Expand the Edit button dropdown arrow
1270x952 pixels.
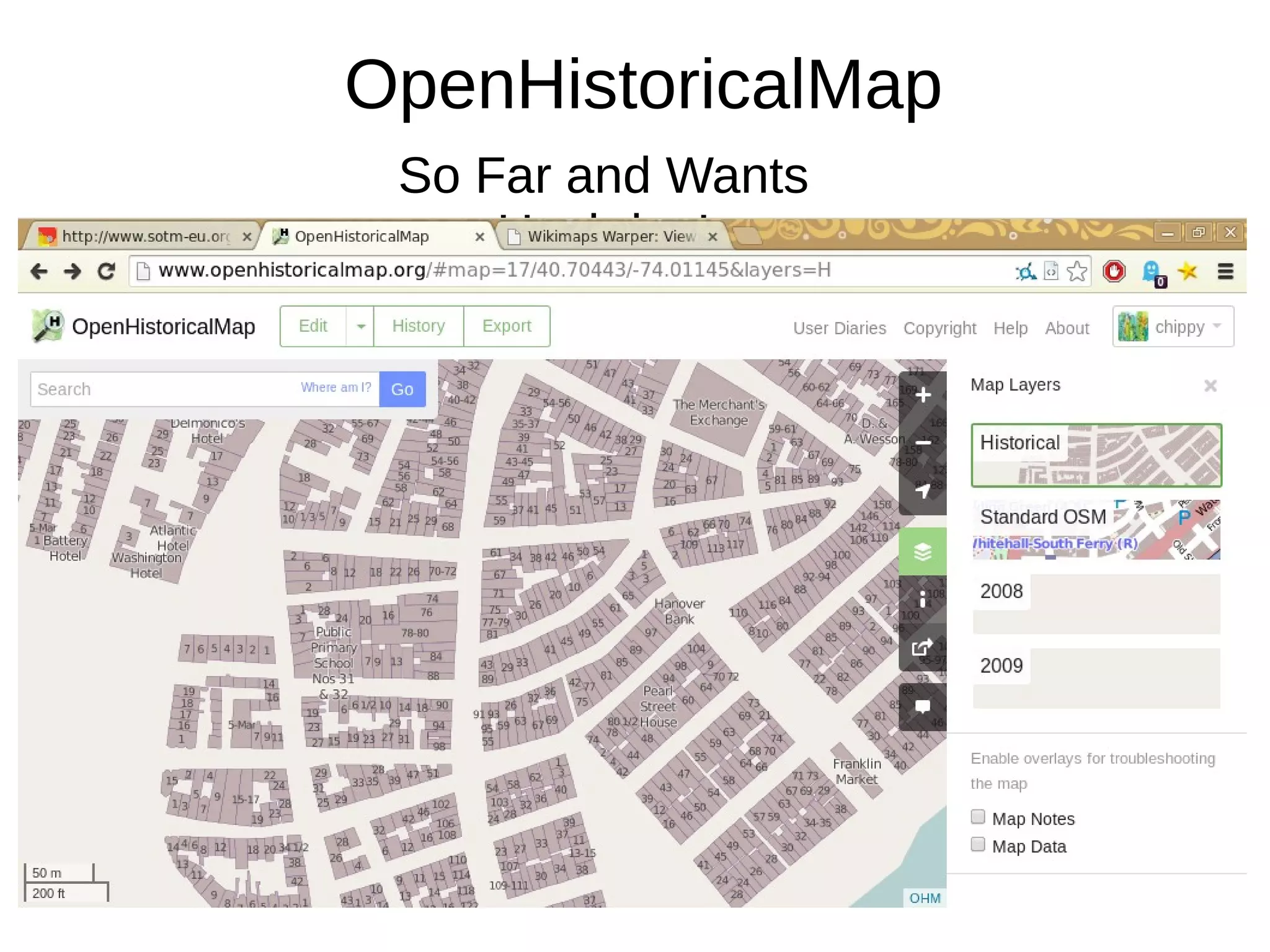click(x=360, y=326)
